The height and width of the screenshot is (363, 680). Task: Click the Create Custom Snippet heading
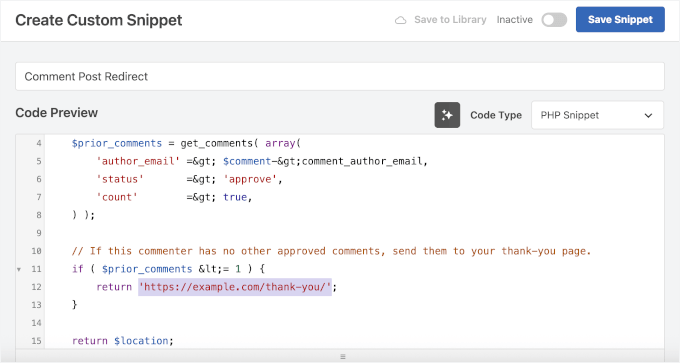coord(99,20)
